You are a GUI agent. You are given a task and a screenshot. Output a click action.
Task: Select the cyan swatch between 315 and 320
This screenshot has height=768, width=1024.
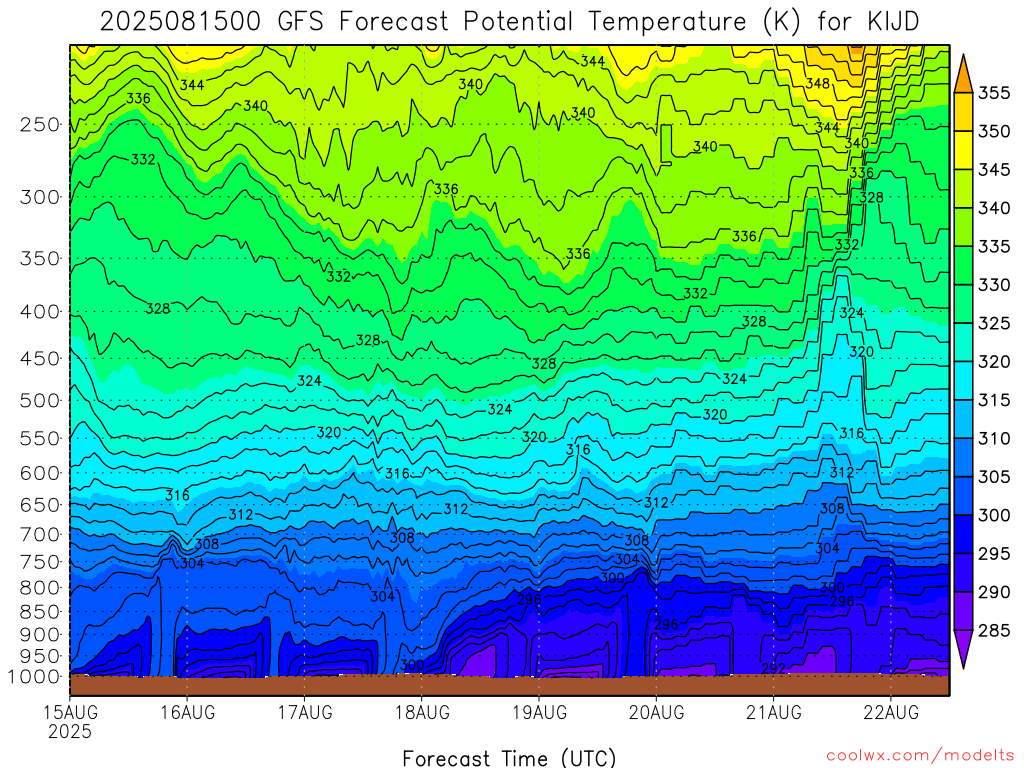963,381
